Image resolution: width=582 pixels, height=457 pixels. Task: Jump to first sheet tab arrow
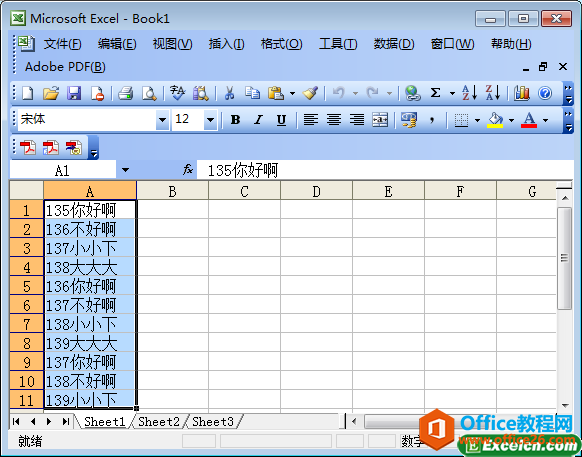pyautogui.click(x=16, y=421)
